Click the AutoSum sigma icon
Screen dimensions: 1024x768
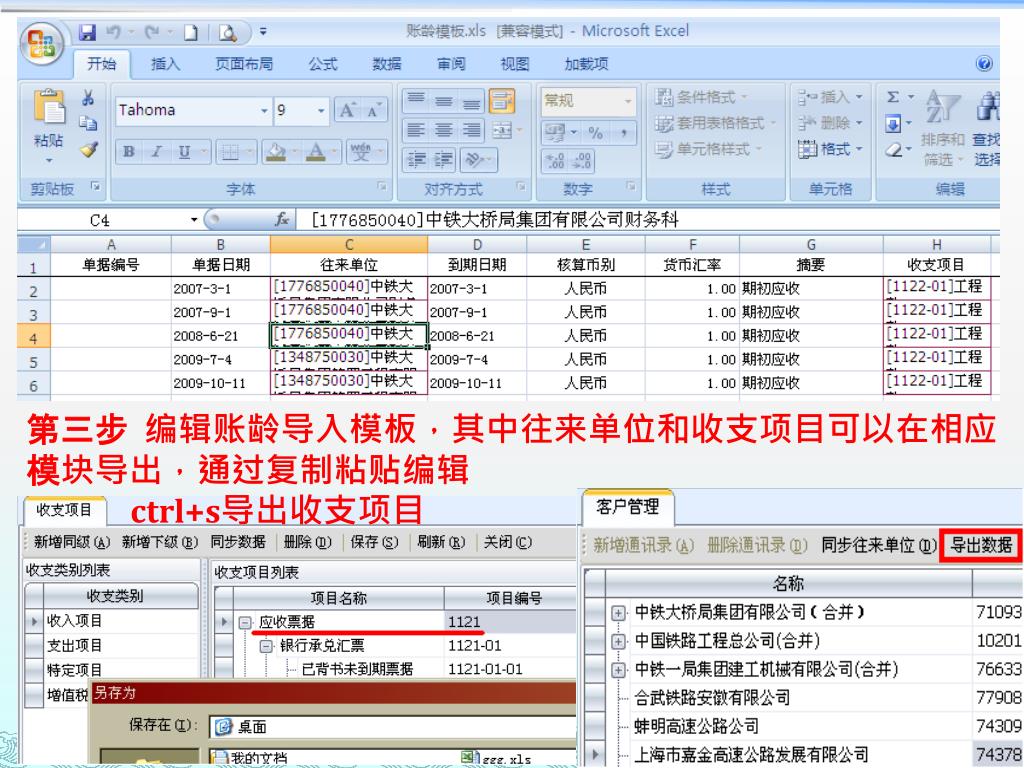(893, 97)
